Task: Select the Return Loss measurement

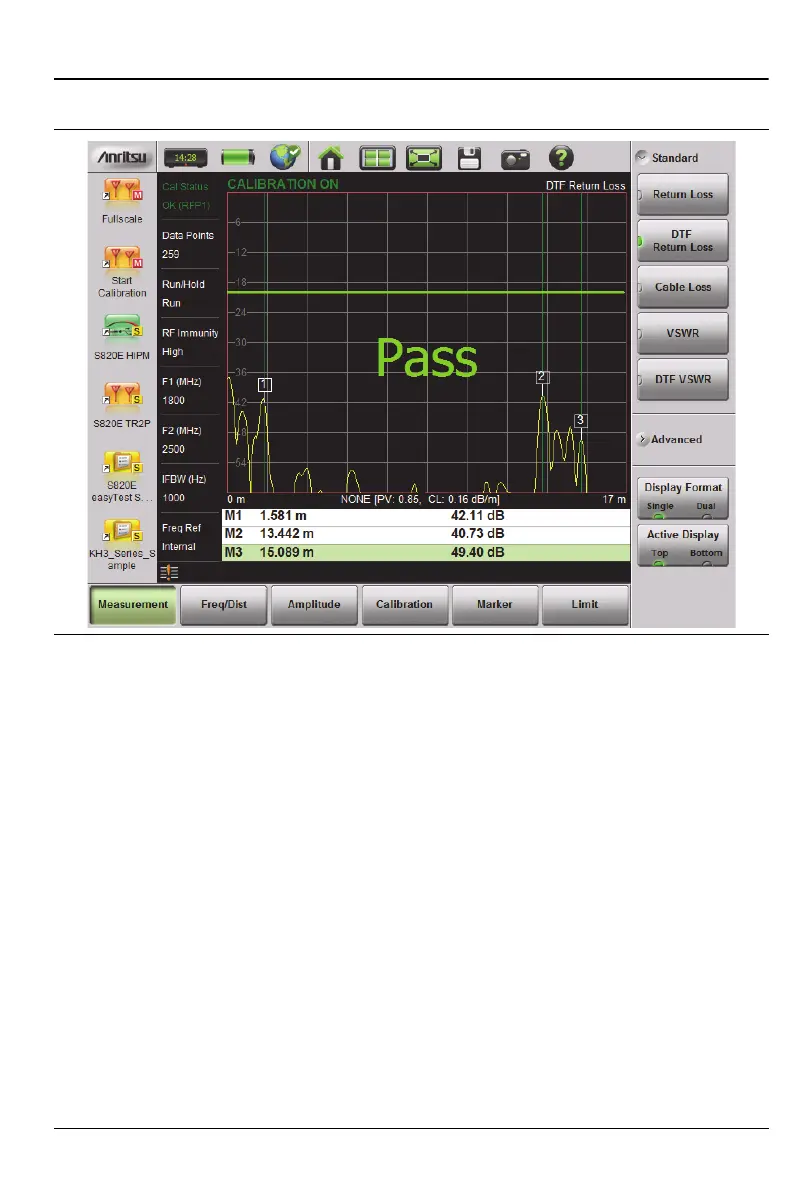Action: click(x=683, y=195)
